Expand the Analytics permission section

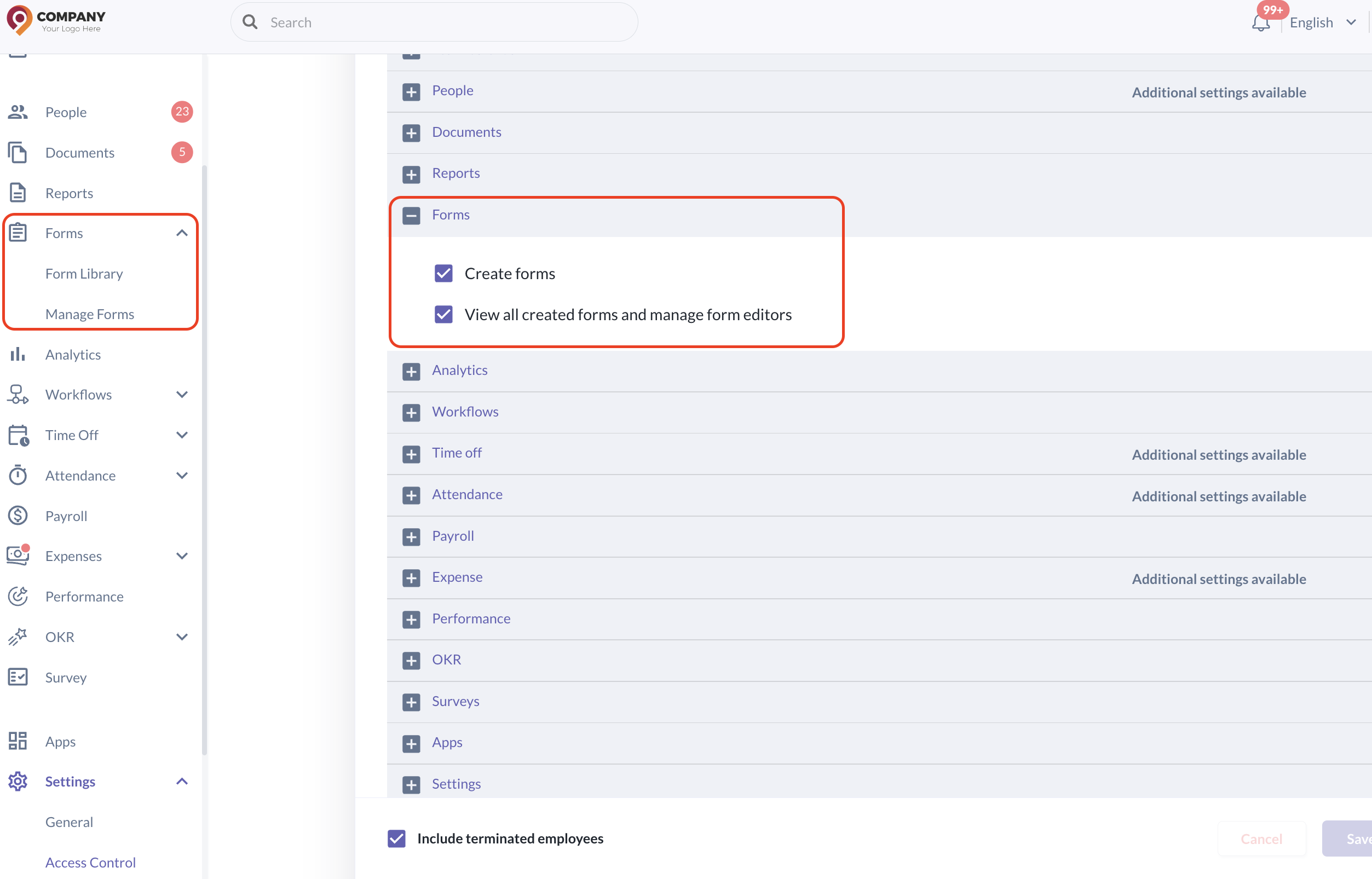(411, 371)
